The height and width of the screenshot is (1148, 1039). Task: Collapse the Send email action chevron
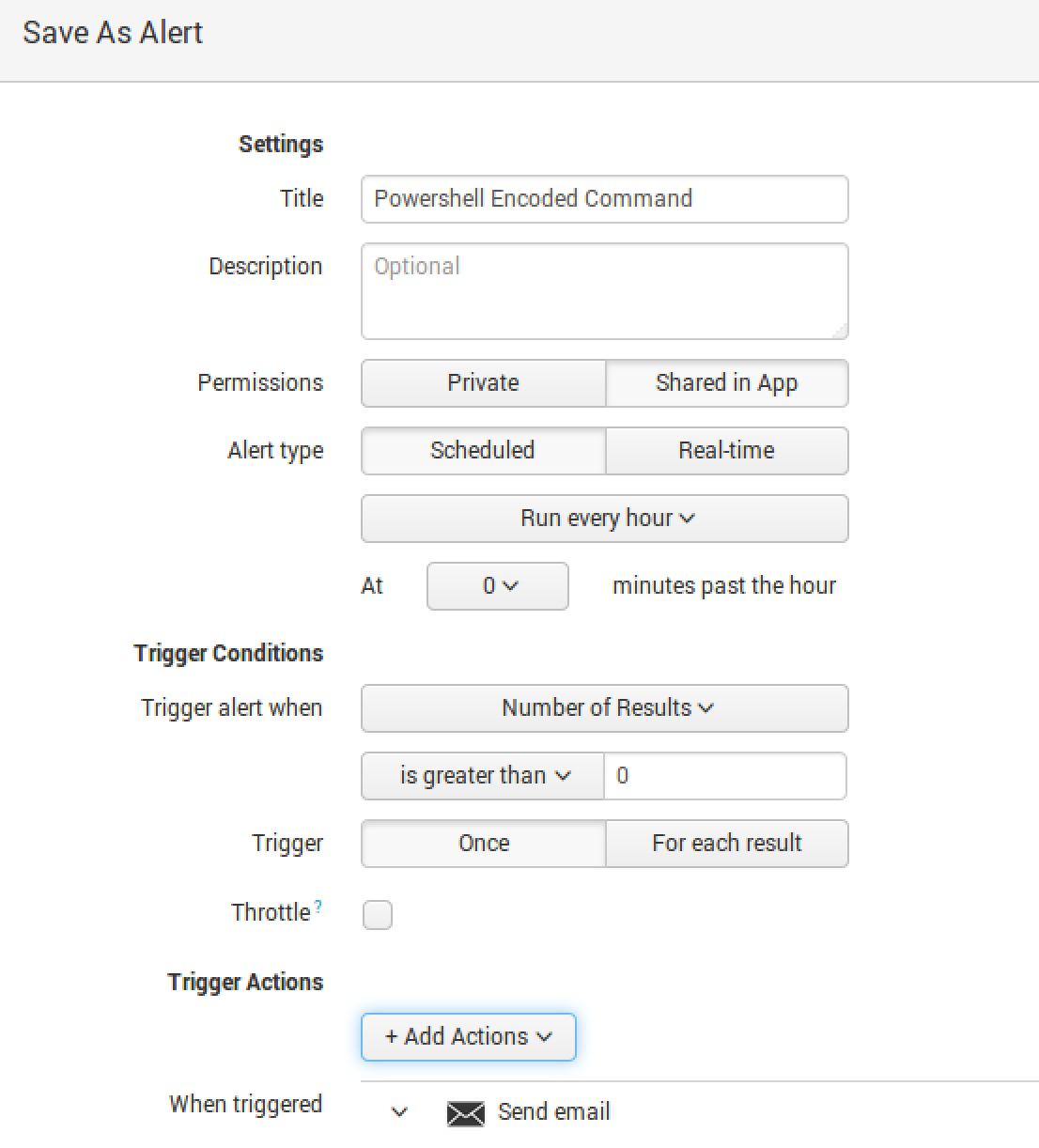[399, 1112]
